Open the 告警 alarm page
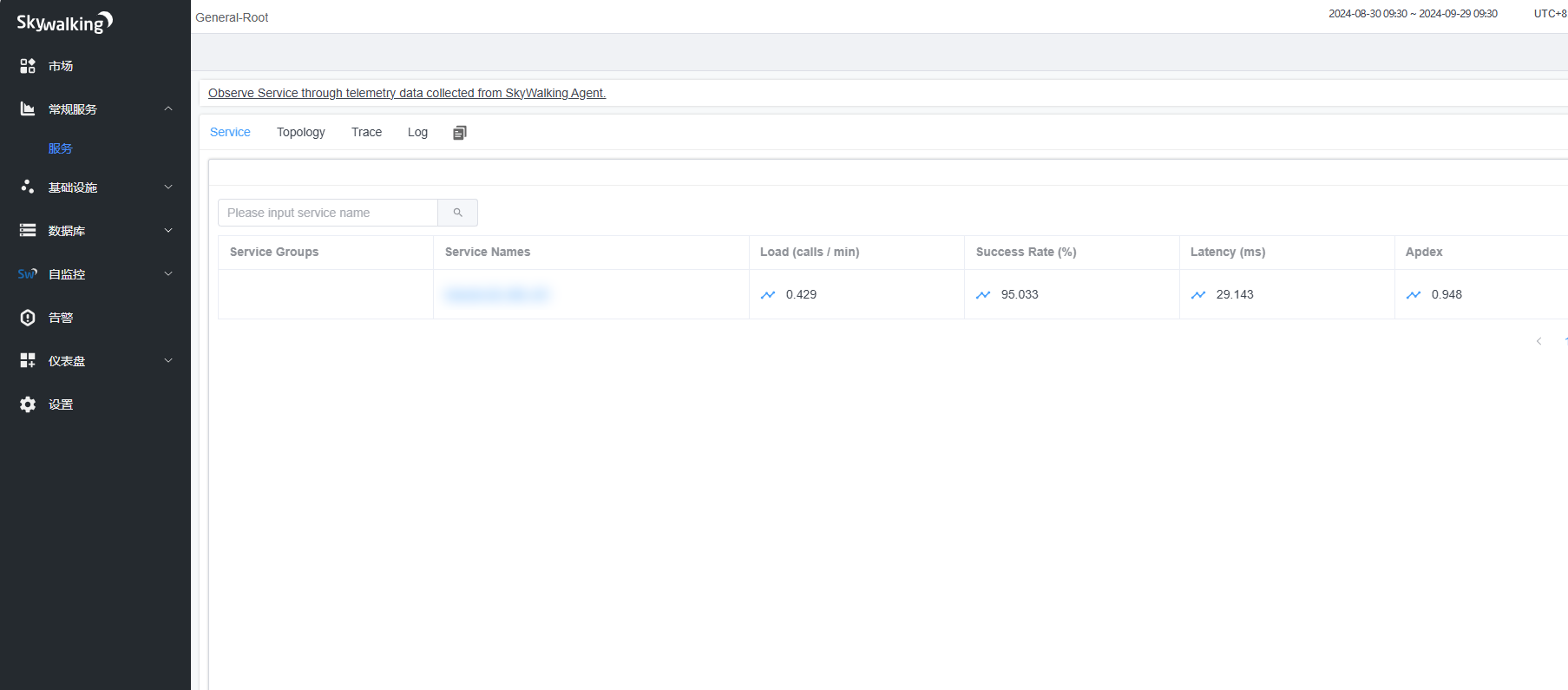This screenshot has width=1568, height=690. coord(61,318)
